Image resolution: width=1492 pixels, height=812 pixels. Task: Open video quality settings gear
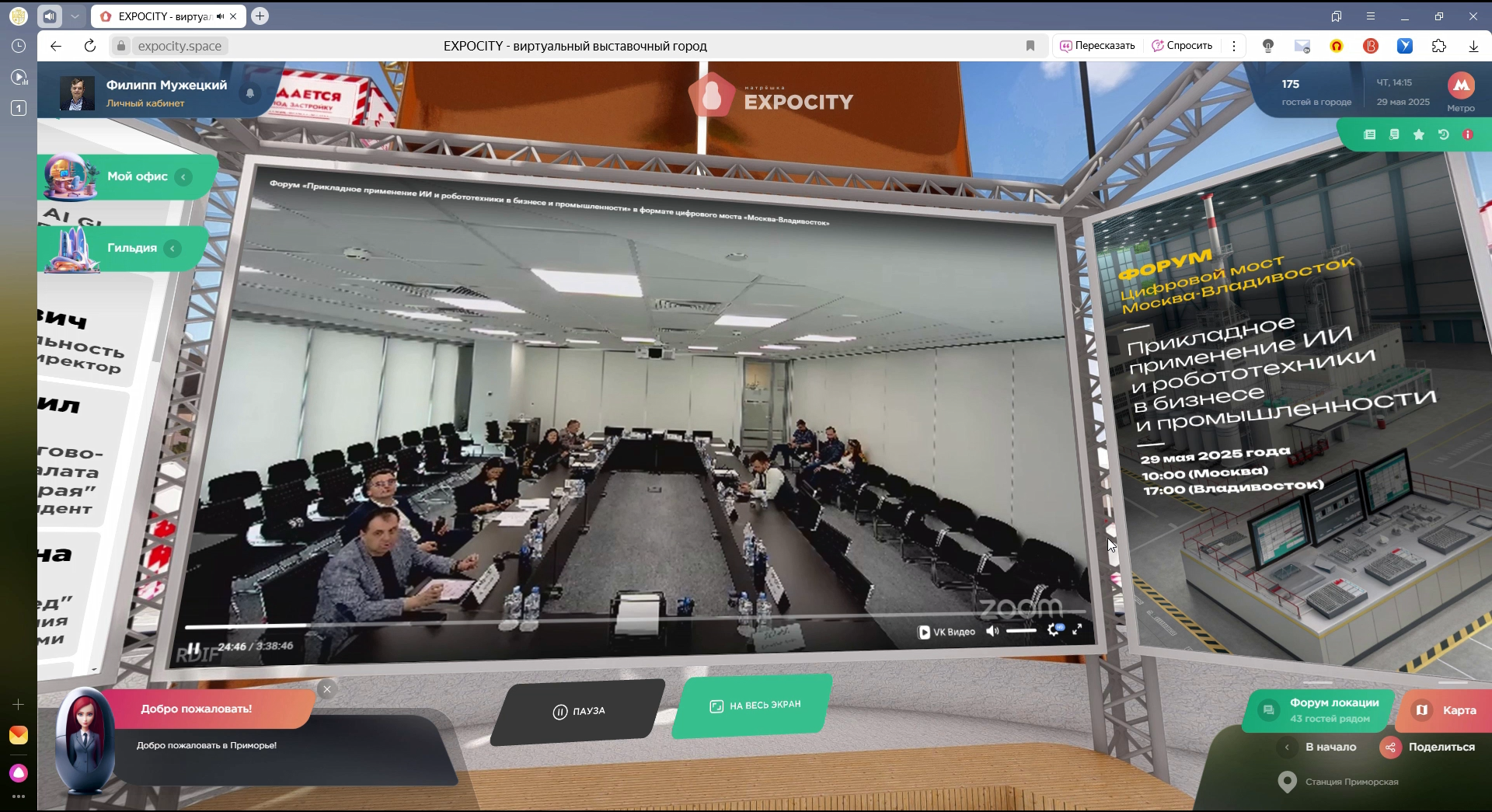1053,629
